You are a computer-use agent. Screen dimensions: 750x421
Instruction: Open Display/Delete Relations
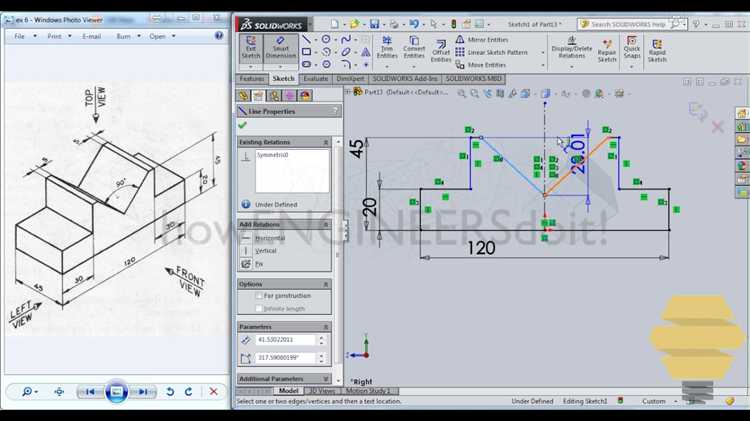click(572, 47)
